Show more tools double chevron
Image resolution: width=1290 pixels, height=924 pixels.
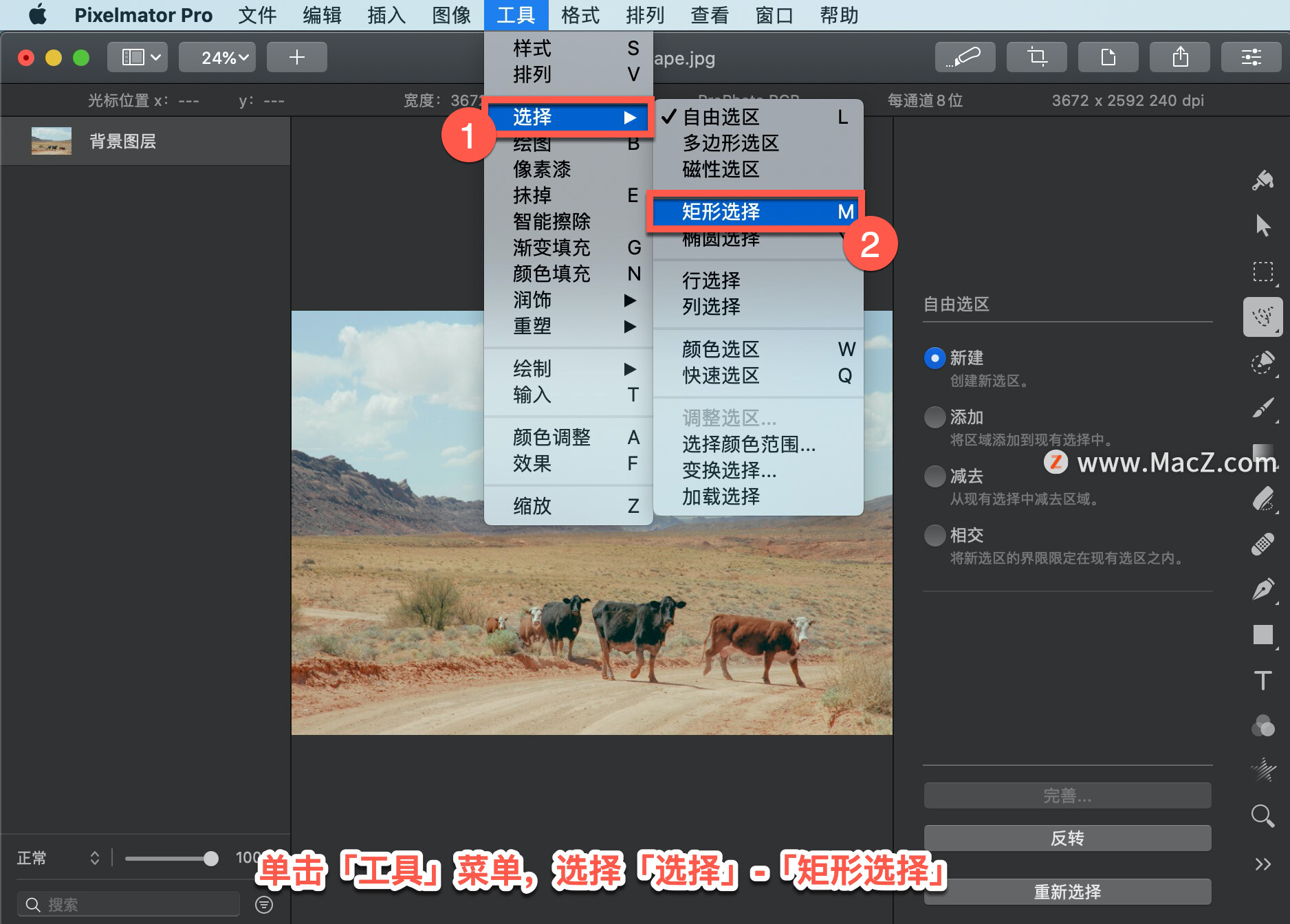1262,864
